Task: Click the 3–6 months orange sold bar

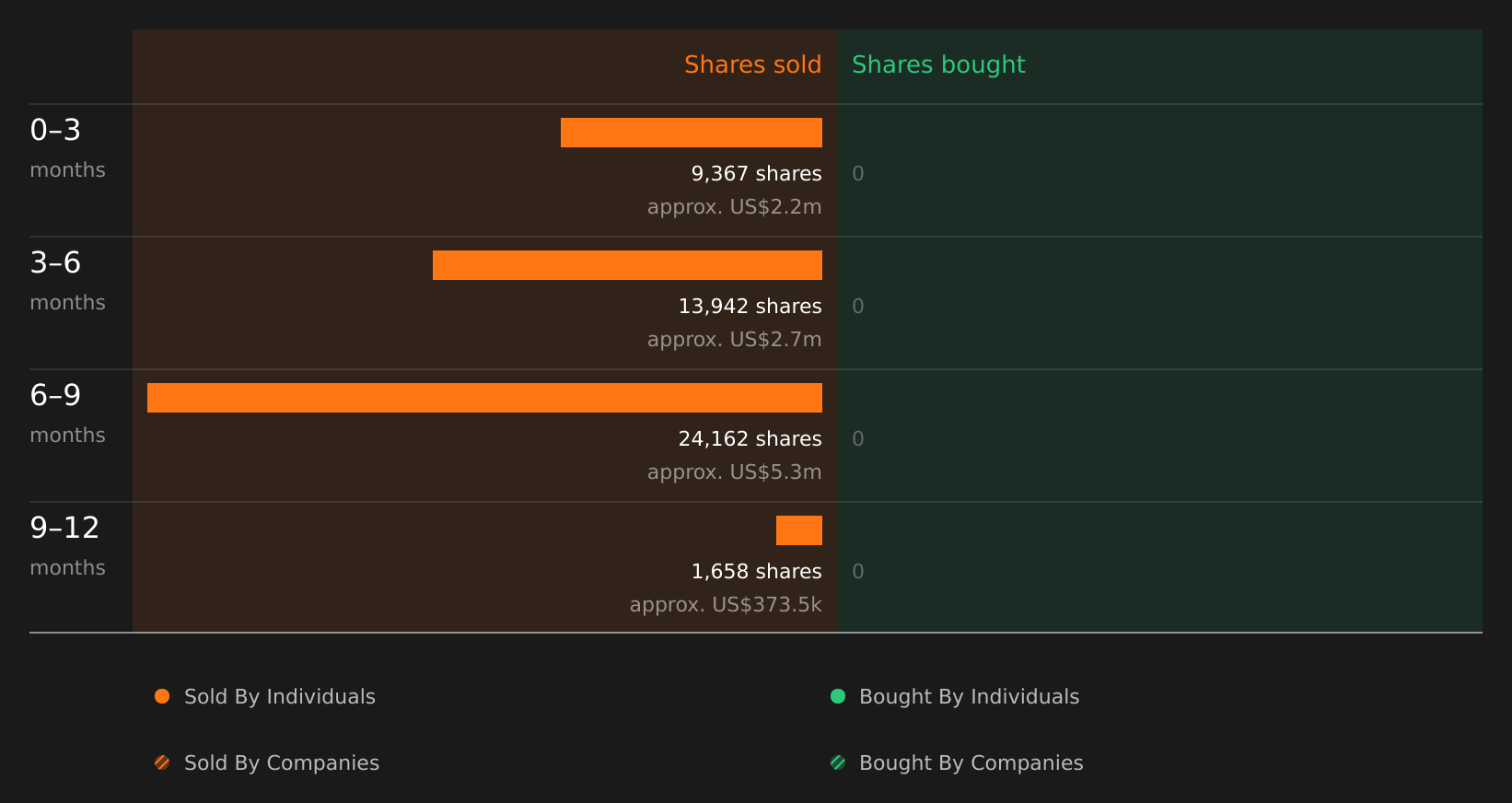Action: tap(627, 265)
